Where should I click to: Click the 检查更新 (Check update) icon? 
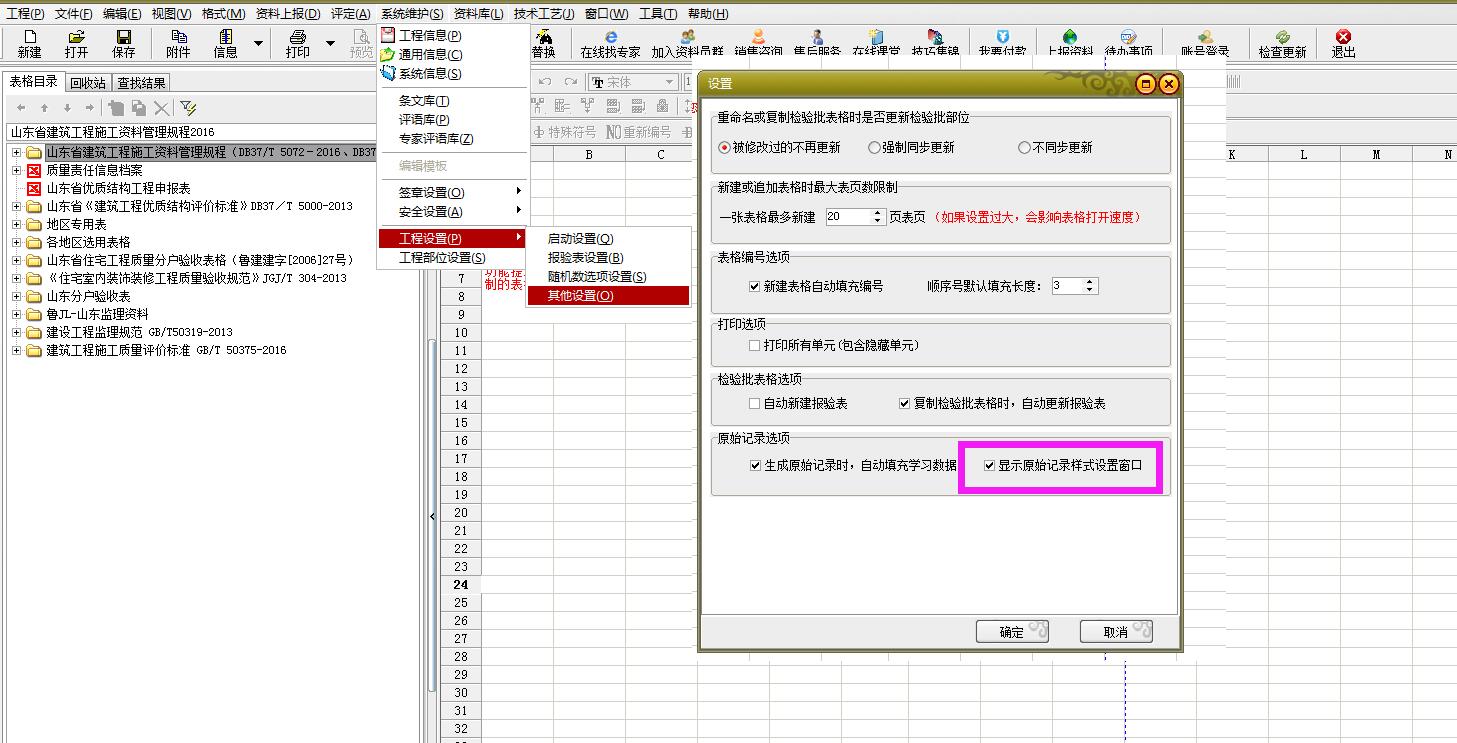1281,44
